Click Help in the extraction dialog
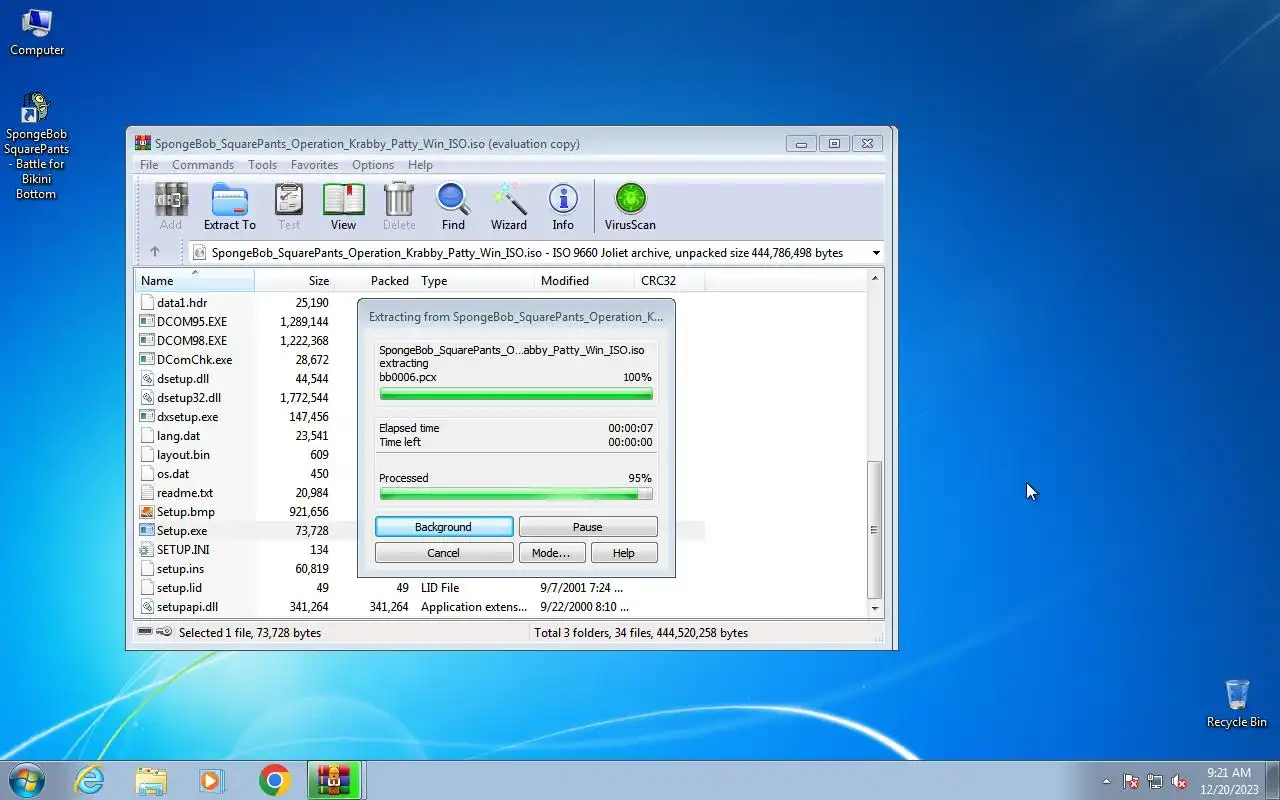The height and width of the screenshot is (800, 1280). point(624,553)
